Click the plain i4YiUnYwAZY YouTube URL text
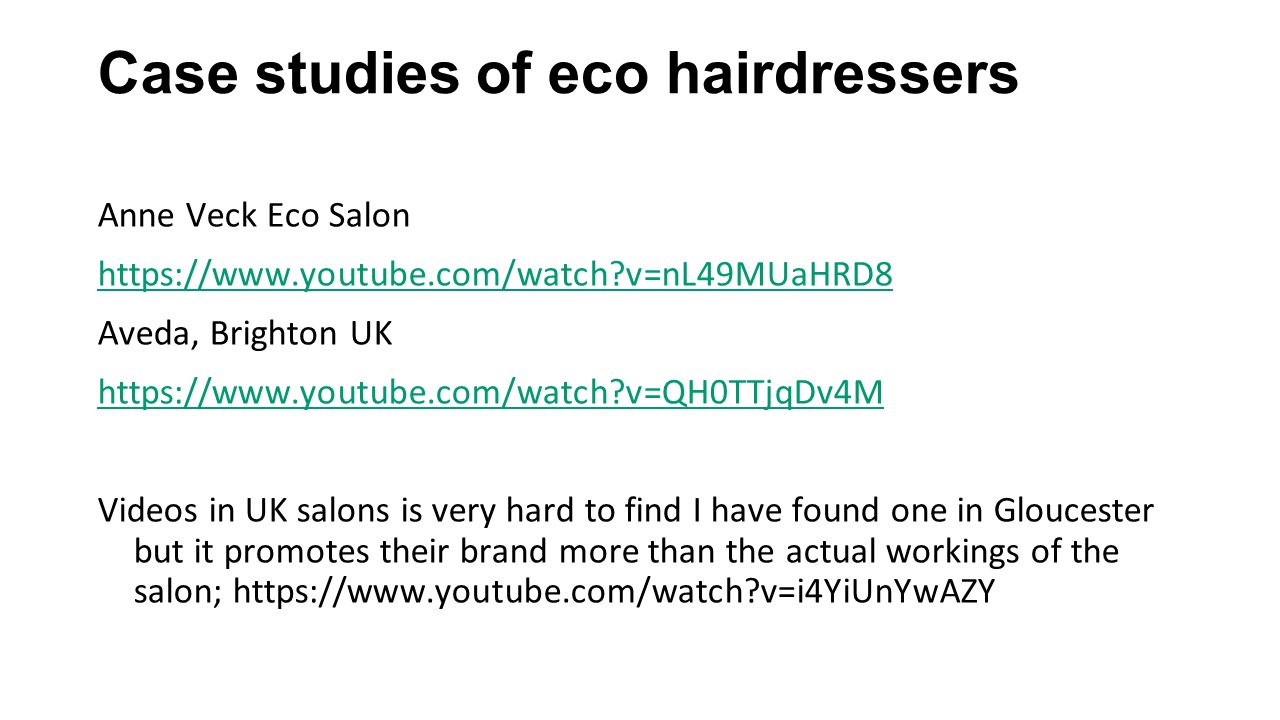The image size is (1280, 720). (614, 592)
